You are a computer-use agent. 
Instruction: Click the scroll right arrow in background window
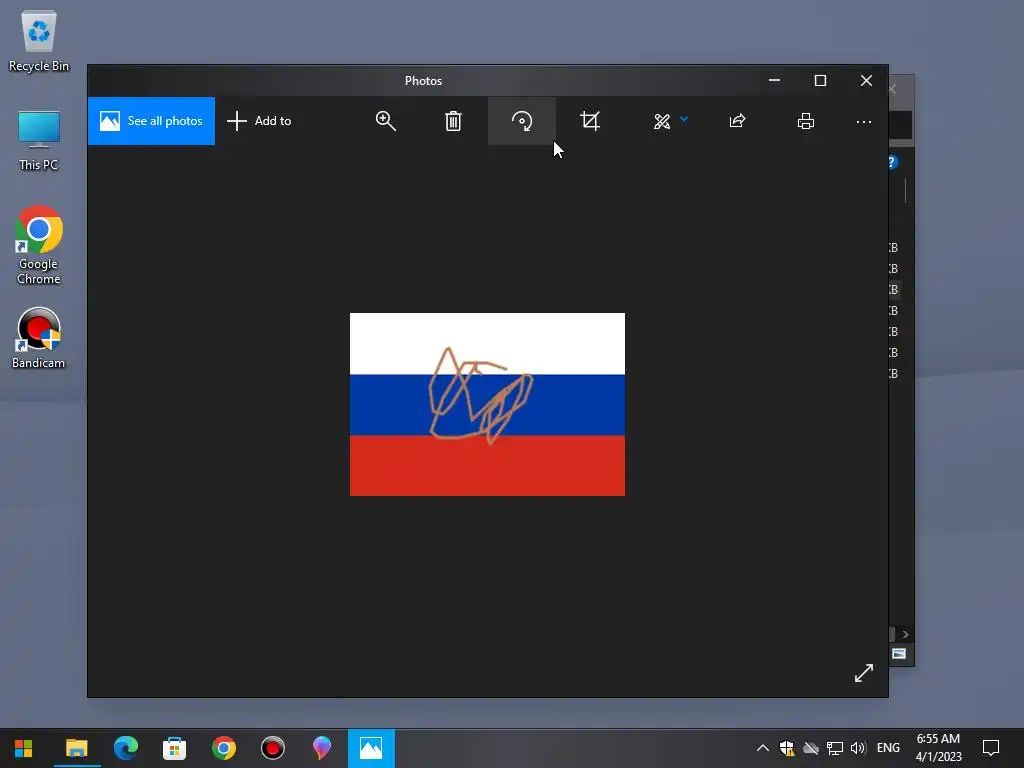click(x=905, y=634)
